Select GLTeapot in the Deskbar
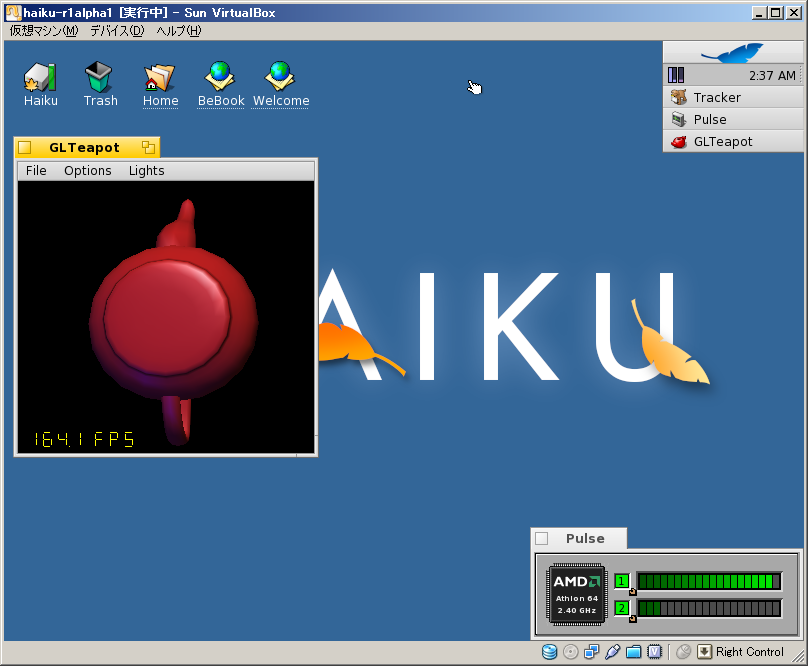 click(x=733, y=141)
